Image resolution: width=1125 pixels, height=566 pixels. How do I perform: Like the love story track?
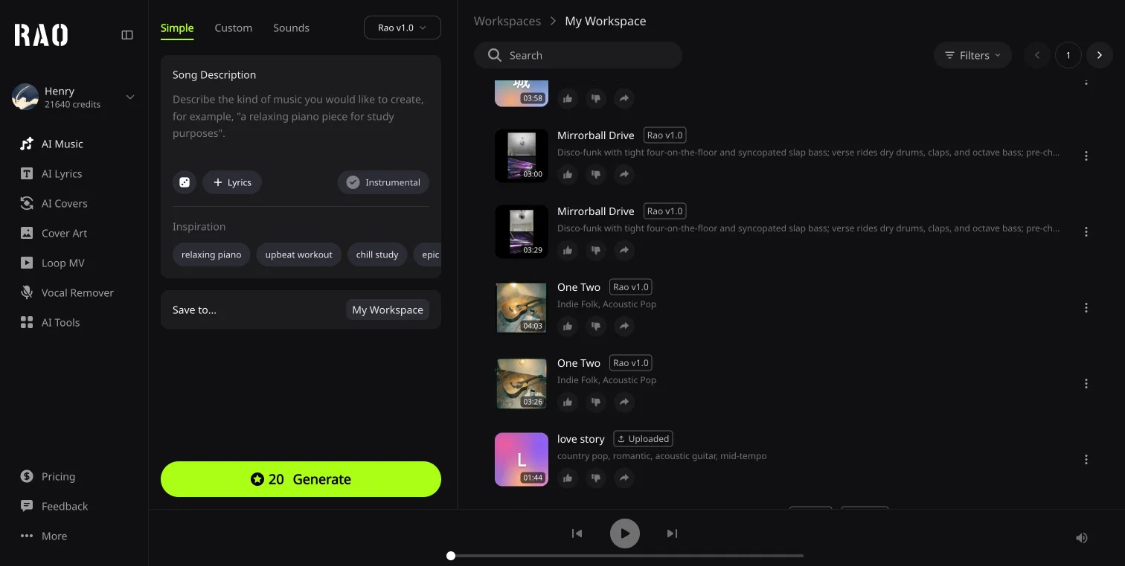[568, 478]
